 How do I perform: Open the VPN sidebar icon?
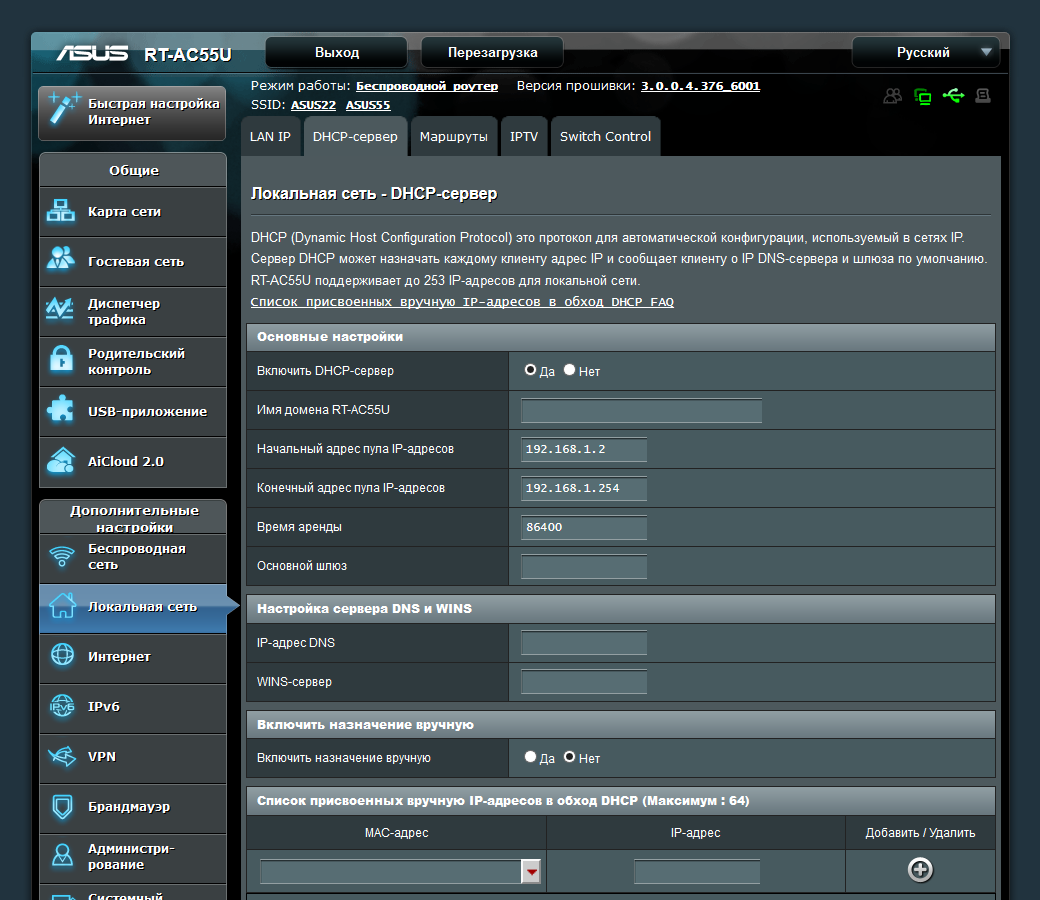(x=61, y=756)
